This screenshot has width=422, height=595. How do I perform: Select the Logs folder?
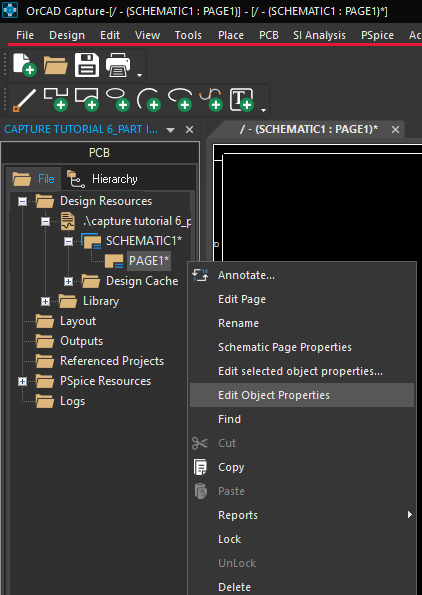(x=72, y=401)
